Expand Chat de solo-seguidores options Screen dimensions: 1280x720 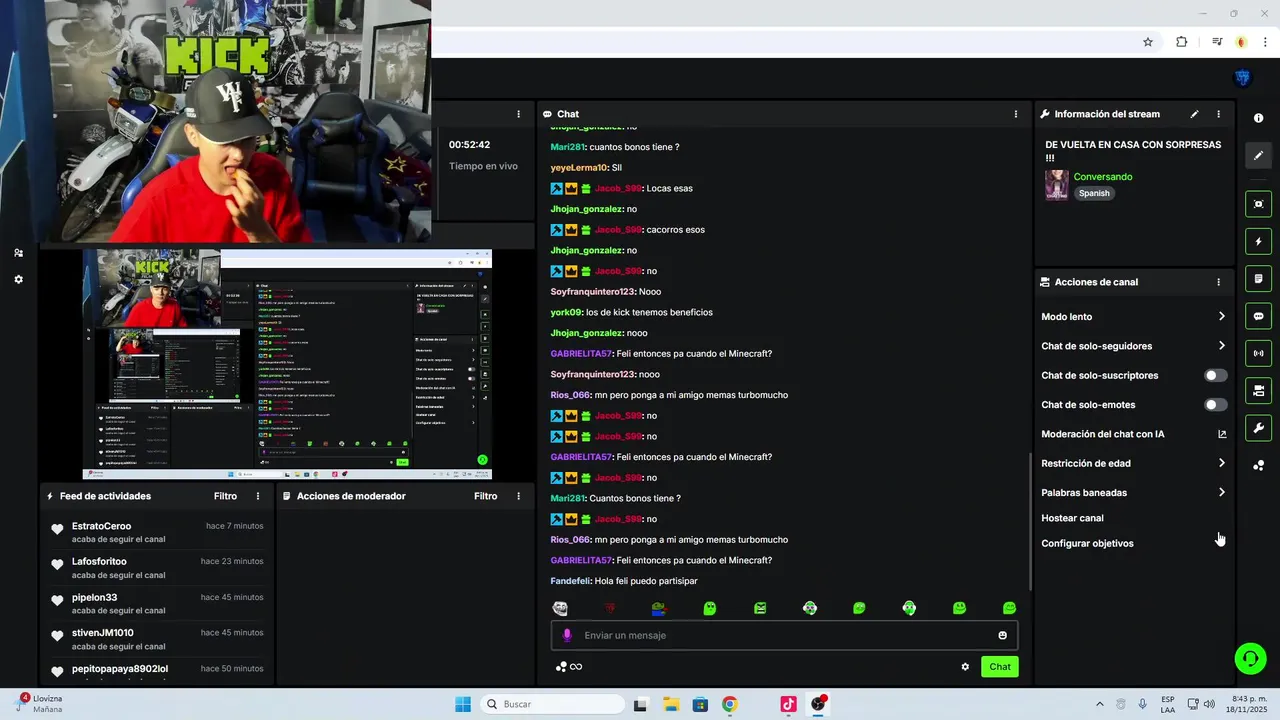(1221, 346)
